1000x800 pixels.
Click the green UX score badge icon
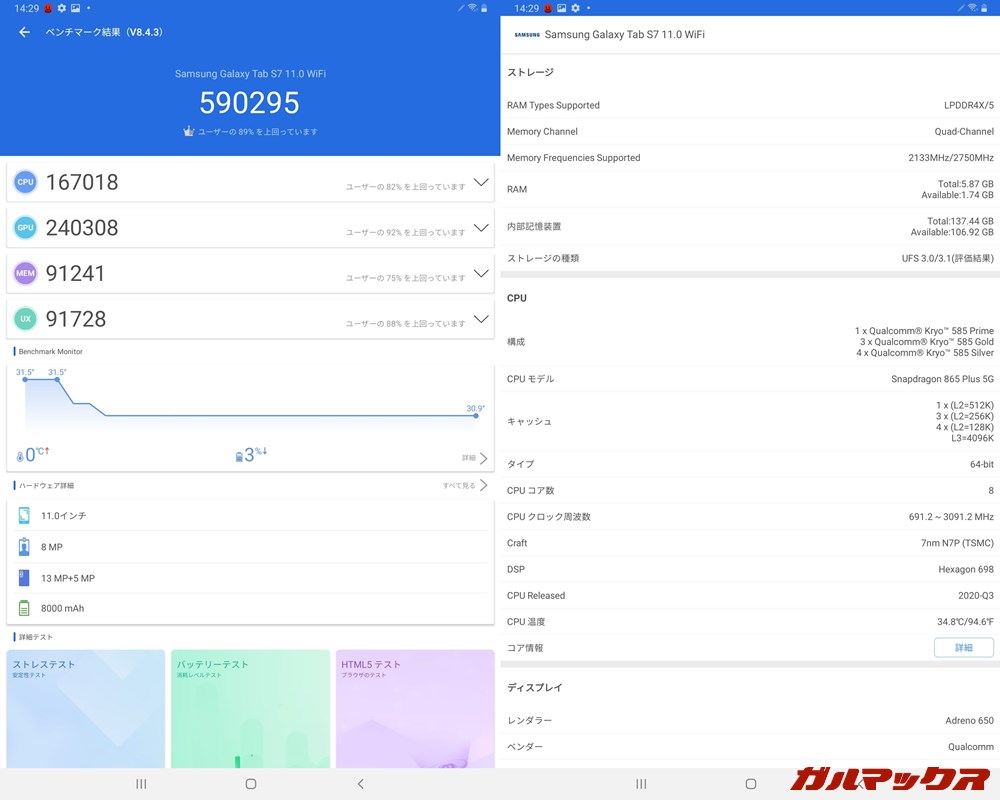(x=24, y=318)
